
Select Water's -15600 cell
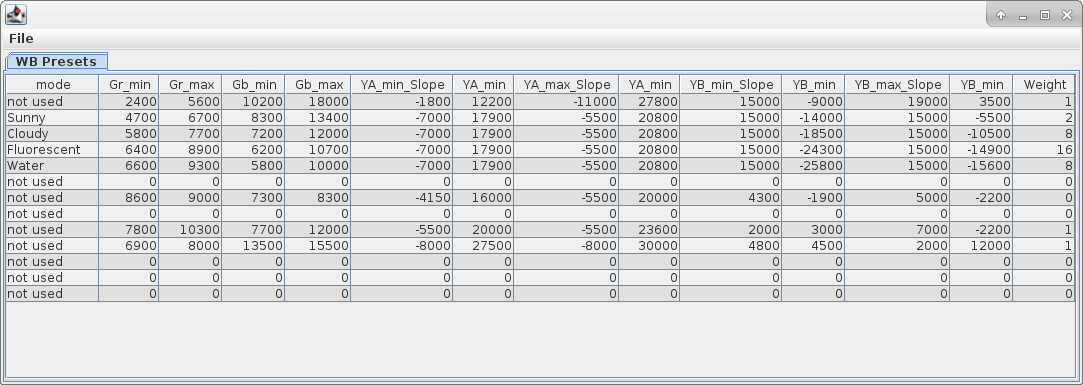tap(981, 166)
